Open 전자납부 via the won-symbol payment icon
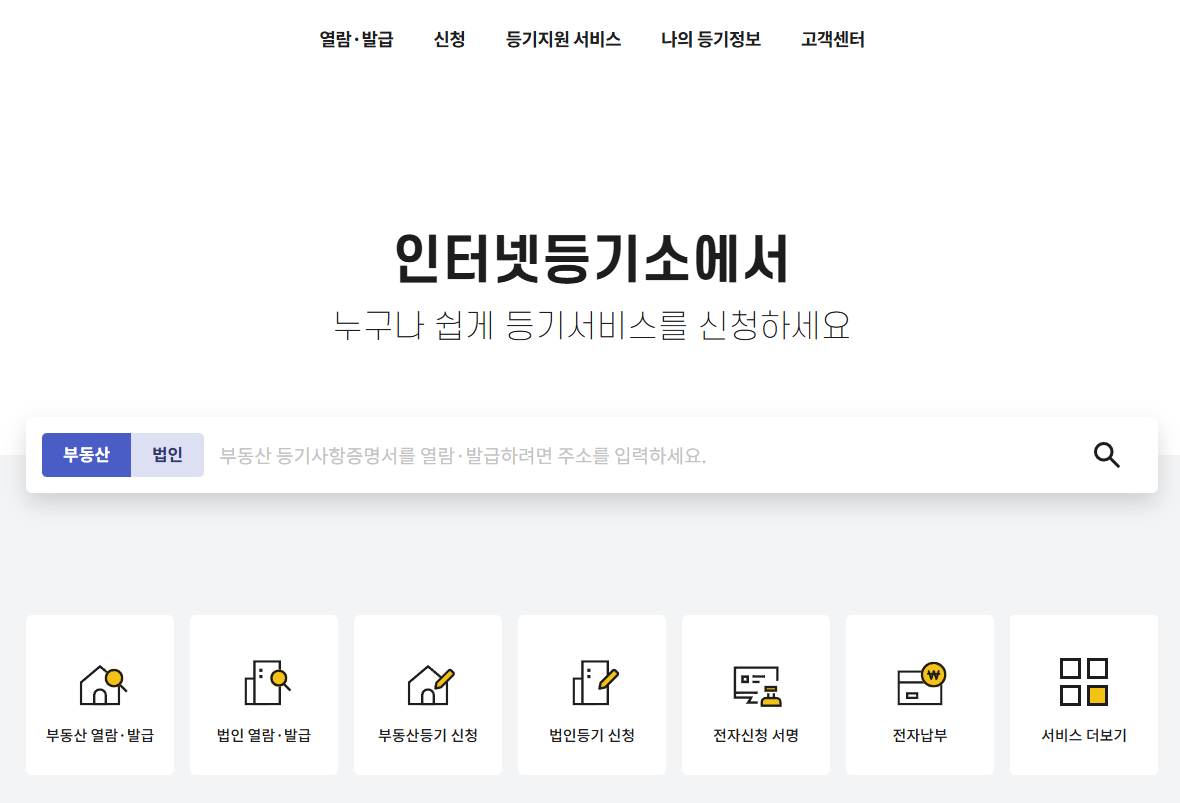 click(x=919, y=682)
